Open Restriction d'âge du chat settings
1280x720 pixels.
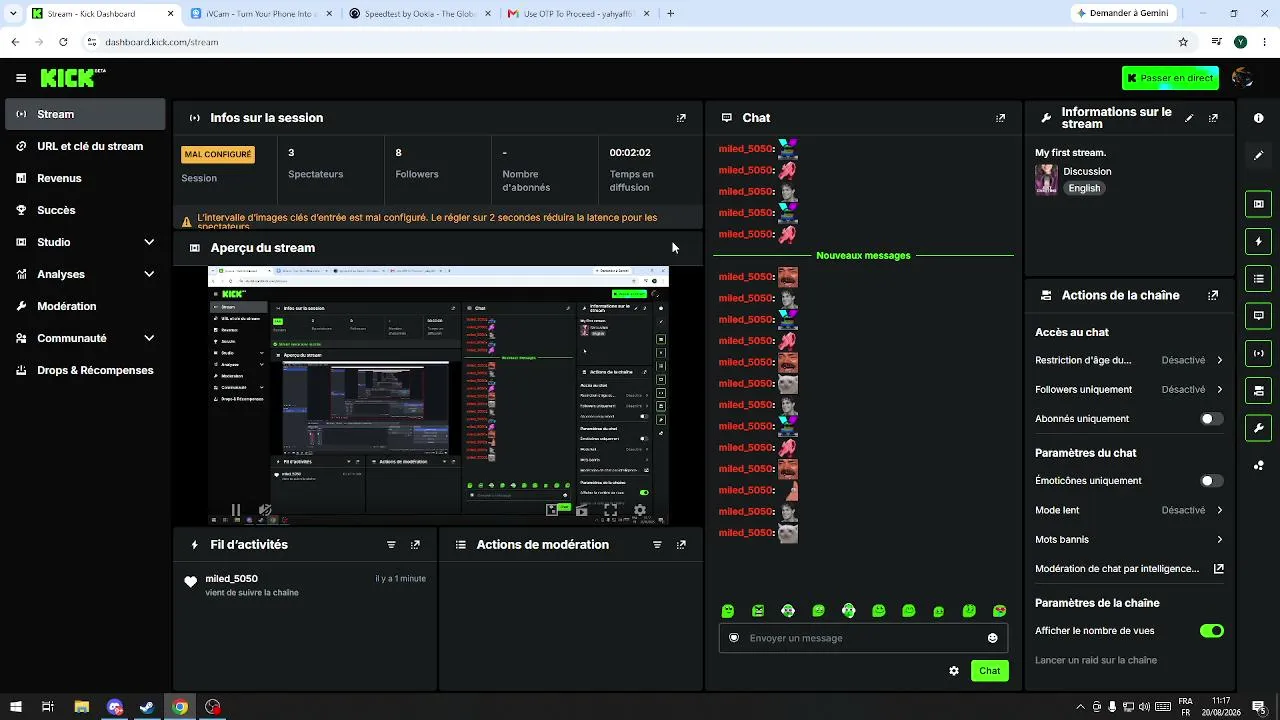pyautogui.click(x=1129, y=360)
